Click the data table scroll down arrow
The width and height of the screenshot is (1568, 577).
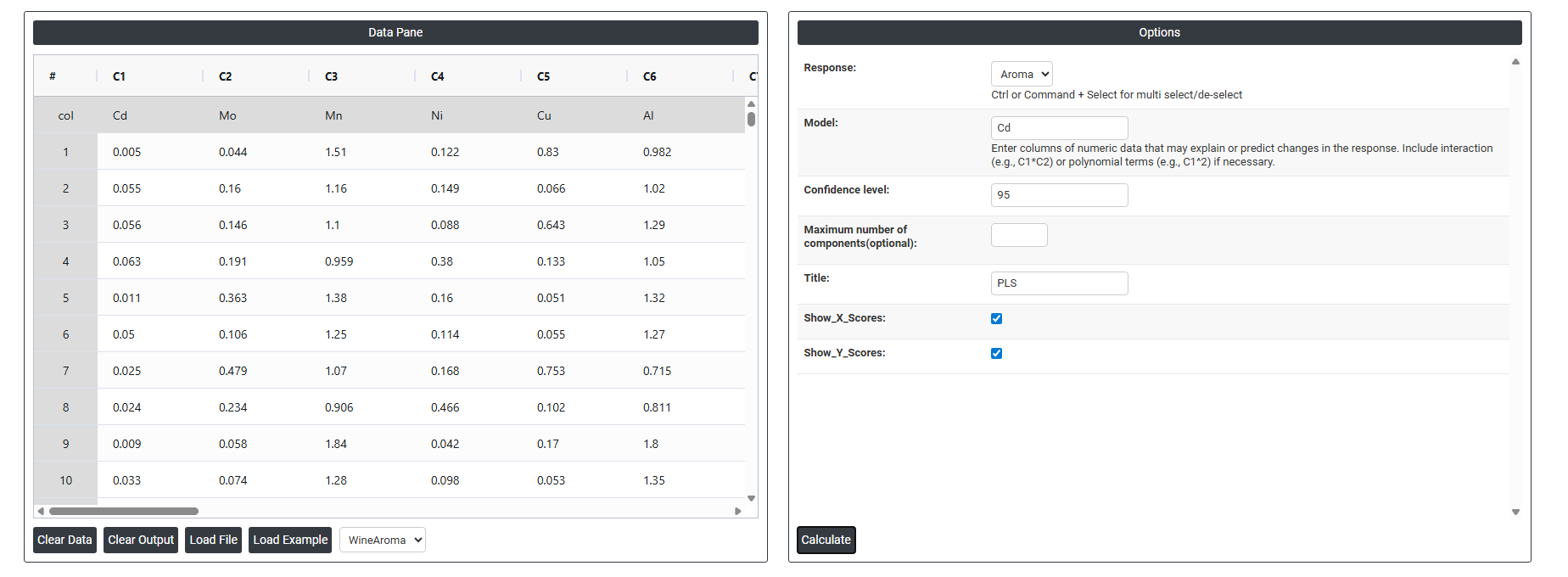tap(751, 498)
